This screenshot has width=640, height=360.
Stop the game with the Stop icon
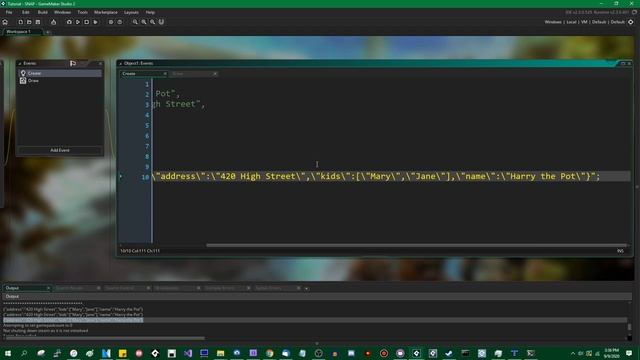pyautogui.click(x=87, y=22)
